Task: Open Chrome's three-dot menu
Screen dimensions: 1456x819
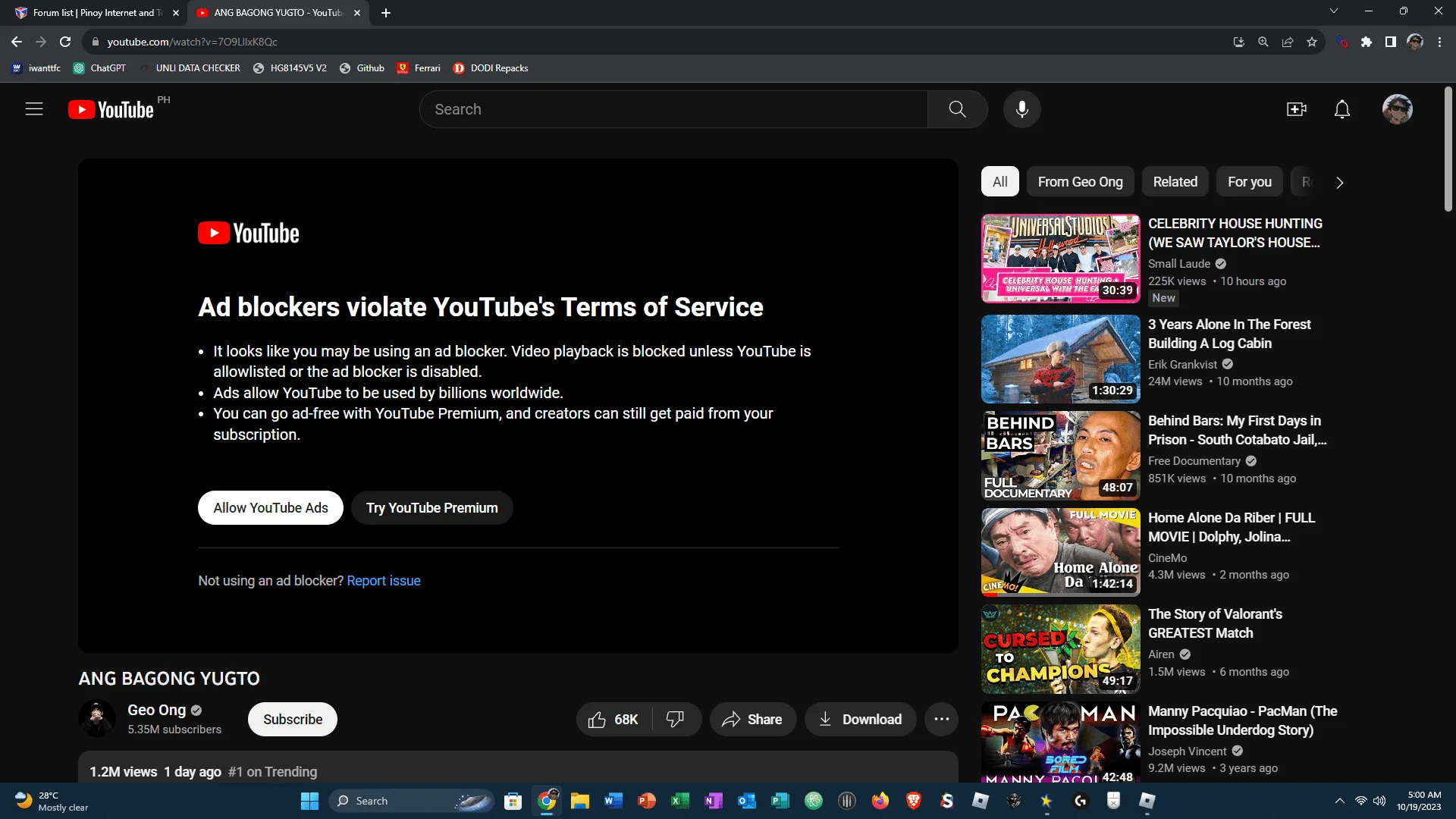Action: coord(1439,42)
